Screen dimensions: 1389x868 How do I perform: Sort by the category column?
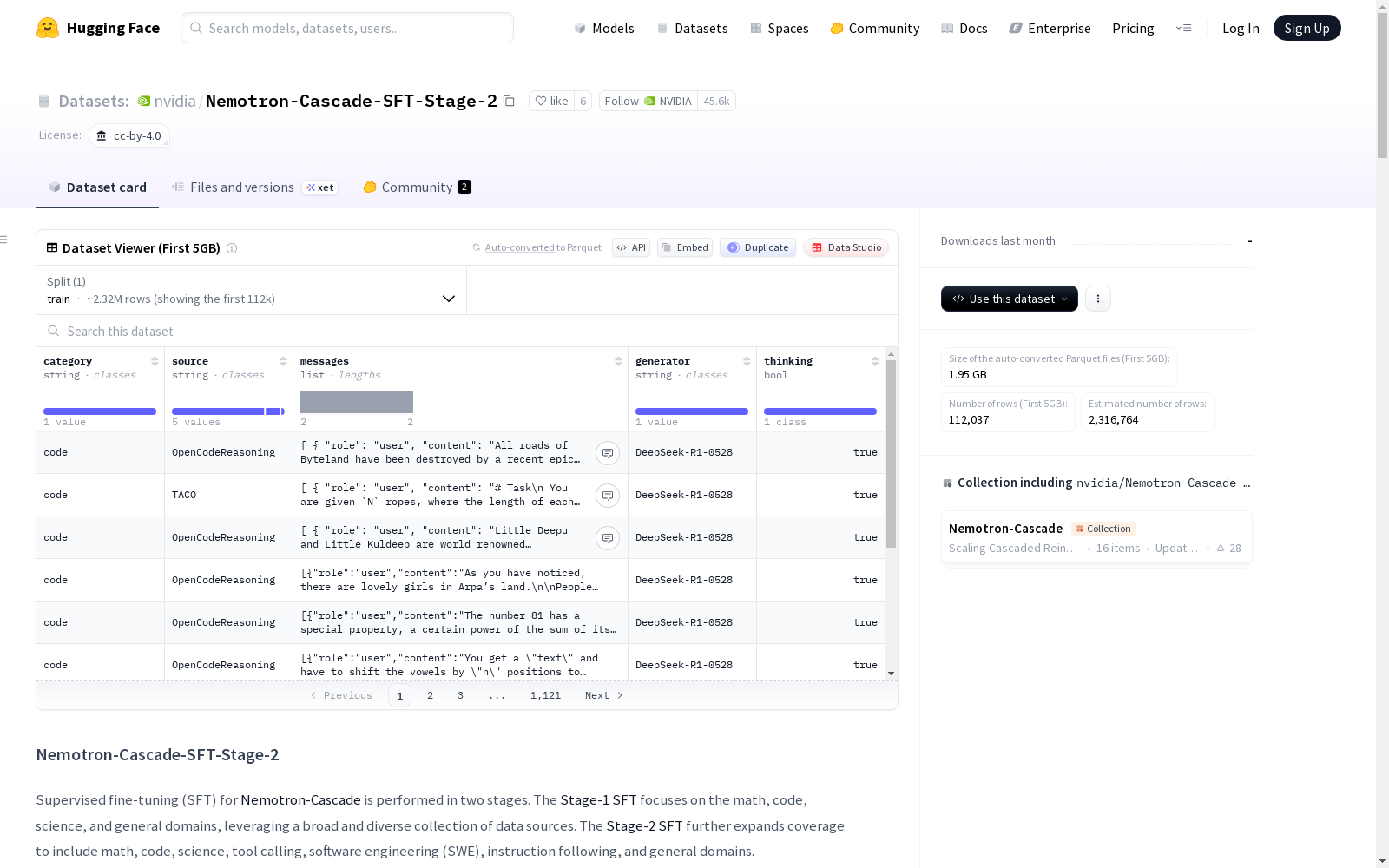coord(155,361)
